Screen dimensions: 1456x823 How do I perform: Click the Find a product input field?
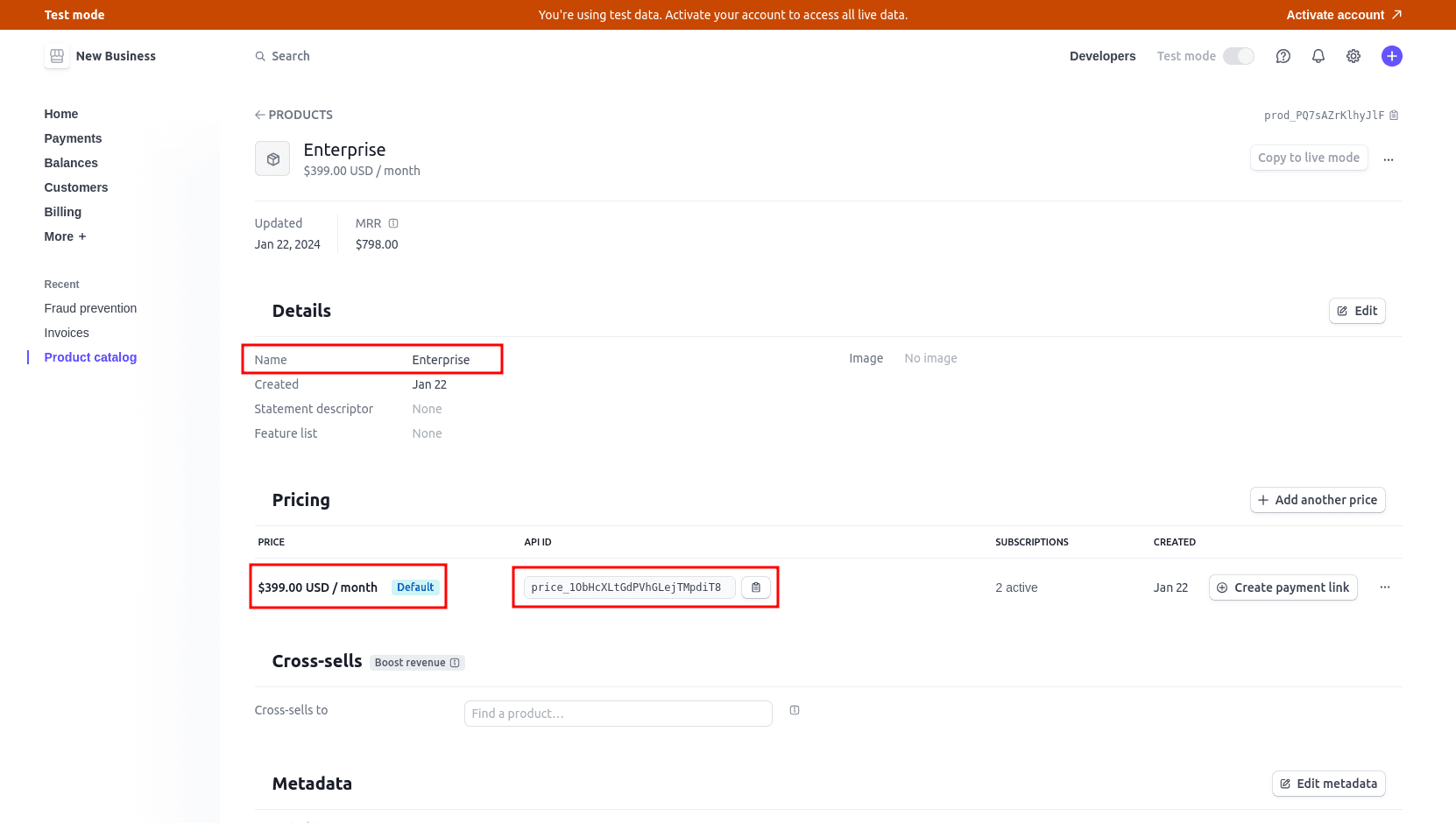click(x=618, y=714)
